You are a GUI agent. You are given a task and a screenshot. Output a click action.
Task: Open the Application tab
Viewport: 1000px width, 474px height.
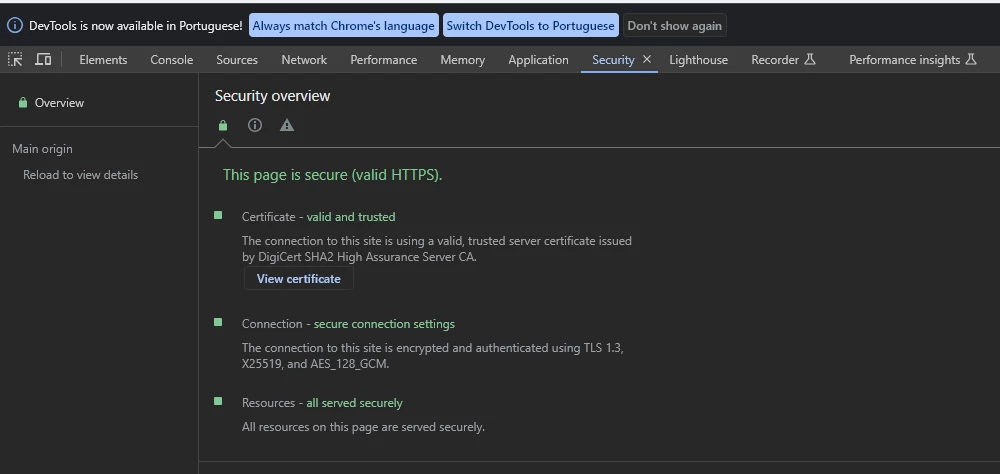[538, 60]
